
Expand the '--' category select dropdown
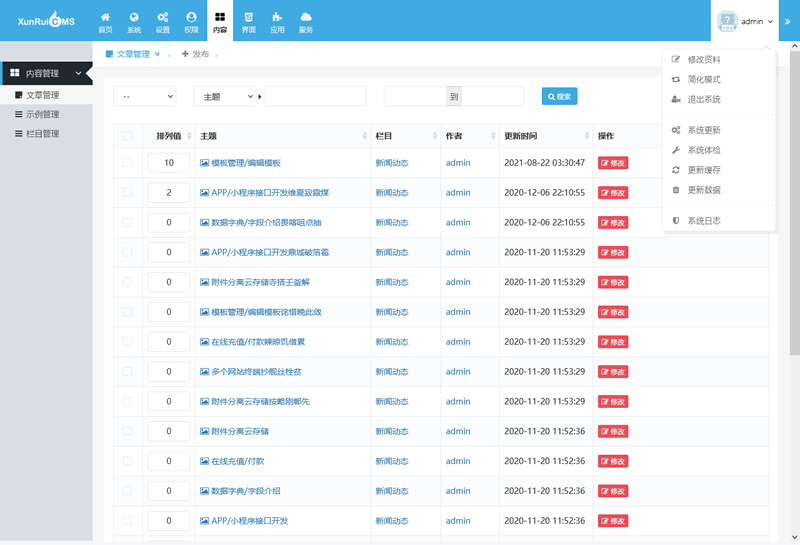[144, 96]
